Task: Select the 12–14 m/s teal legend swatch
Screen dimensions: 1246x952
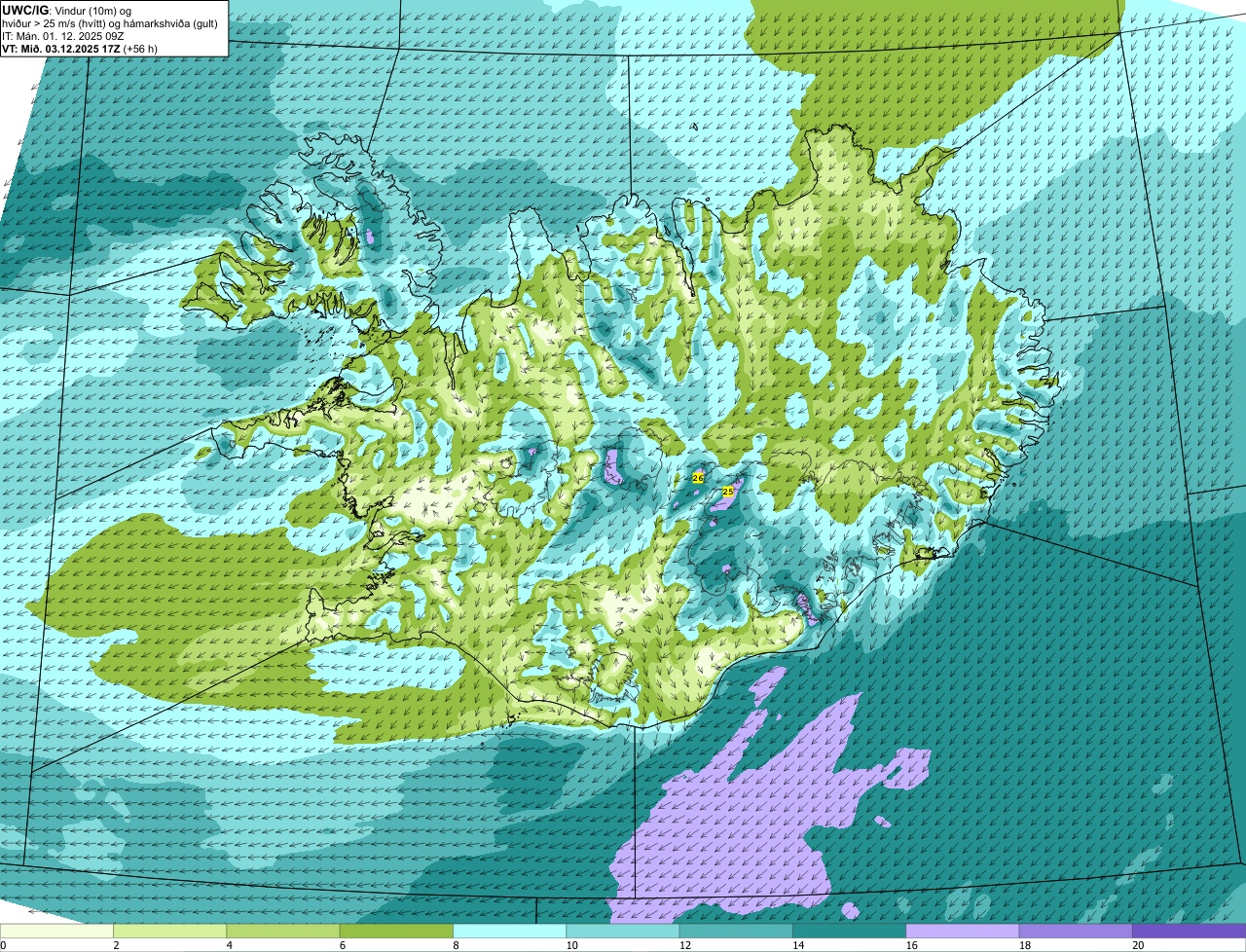Action: click(x=736, y=931)
